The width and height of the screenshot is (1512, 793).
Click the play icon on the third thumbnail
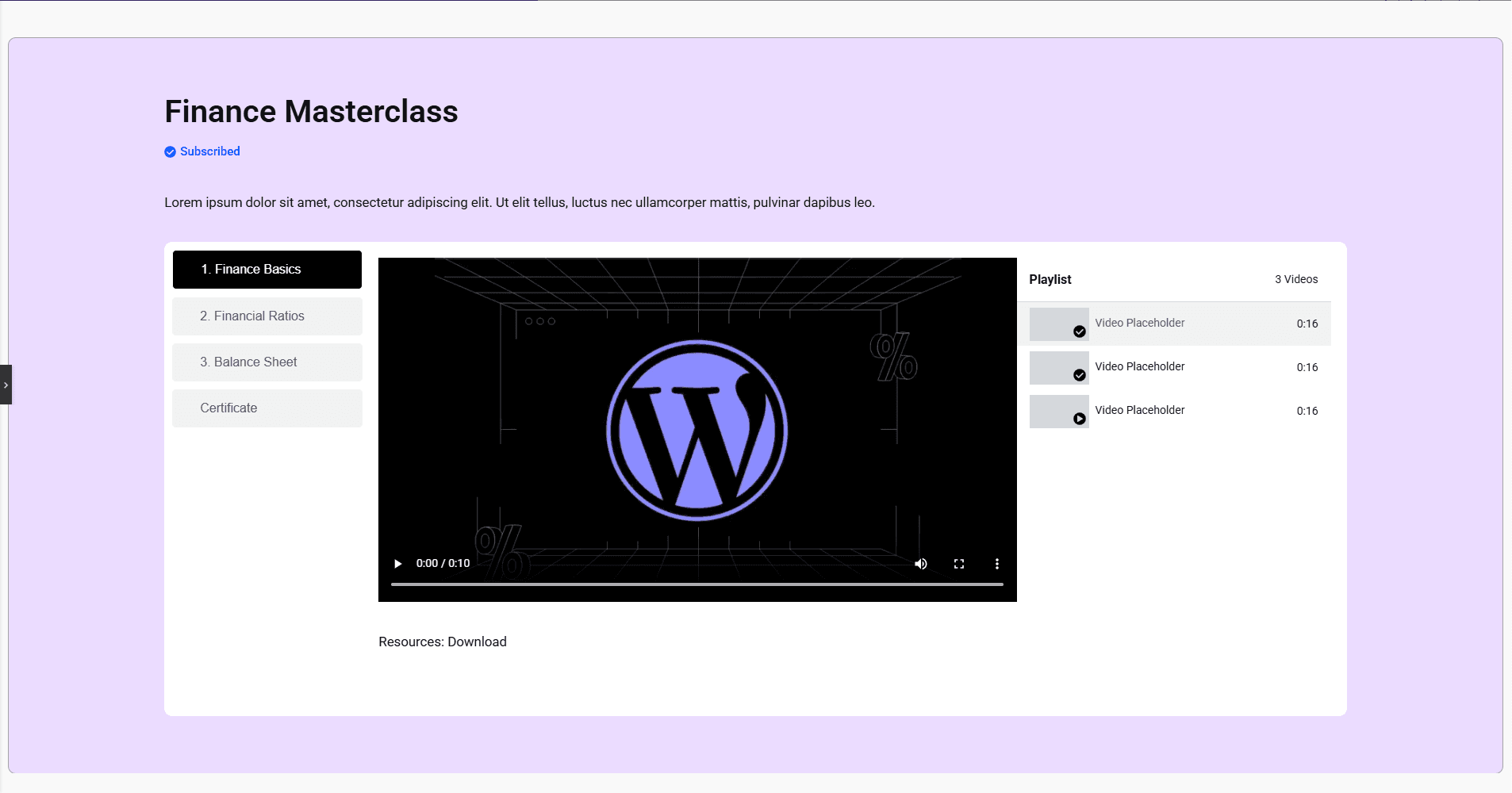point(1080,419)
